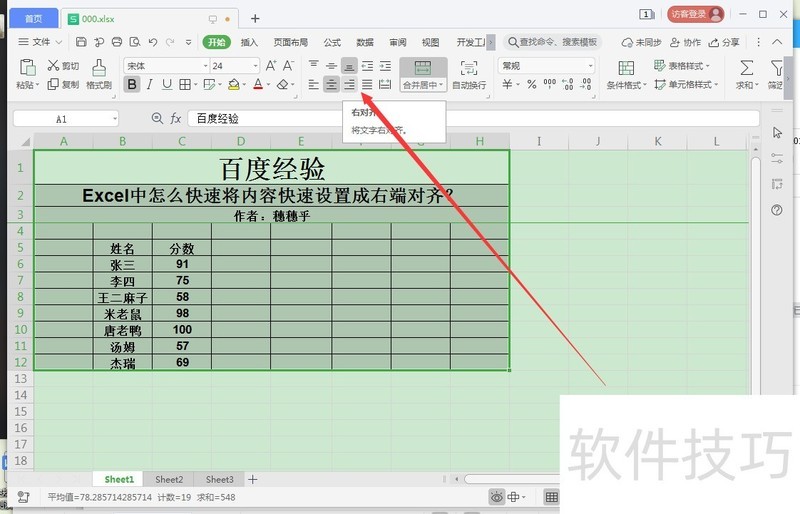Align text to the left
This screenshot has height=514, width=800.
[313, 84]
